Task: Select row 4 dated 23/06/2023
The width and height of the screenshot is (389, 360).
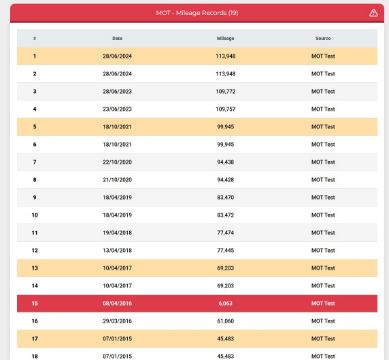Action: pos(197,109)
